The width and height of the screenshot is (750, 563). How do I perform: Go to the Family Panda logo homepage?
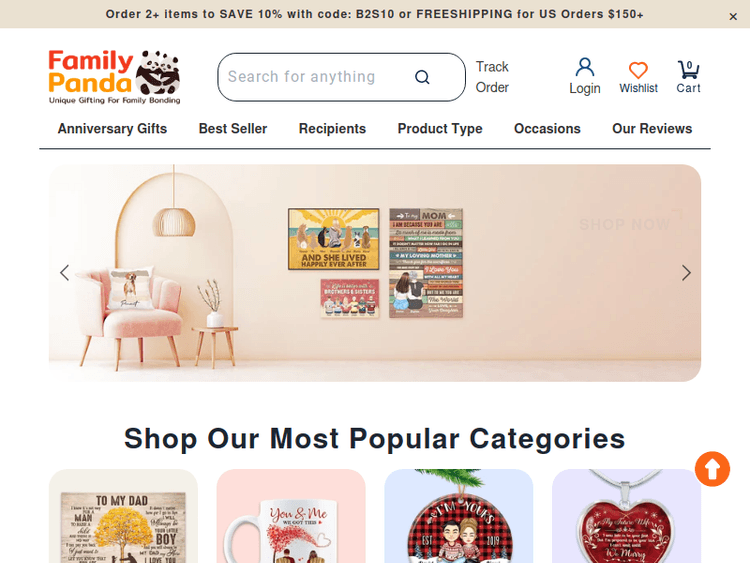click(114, 77)
